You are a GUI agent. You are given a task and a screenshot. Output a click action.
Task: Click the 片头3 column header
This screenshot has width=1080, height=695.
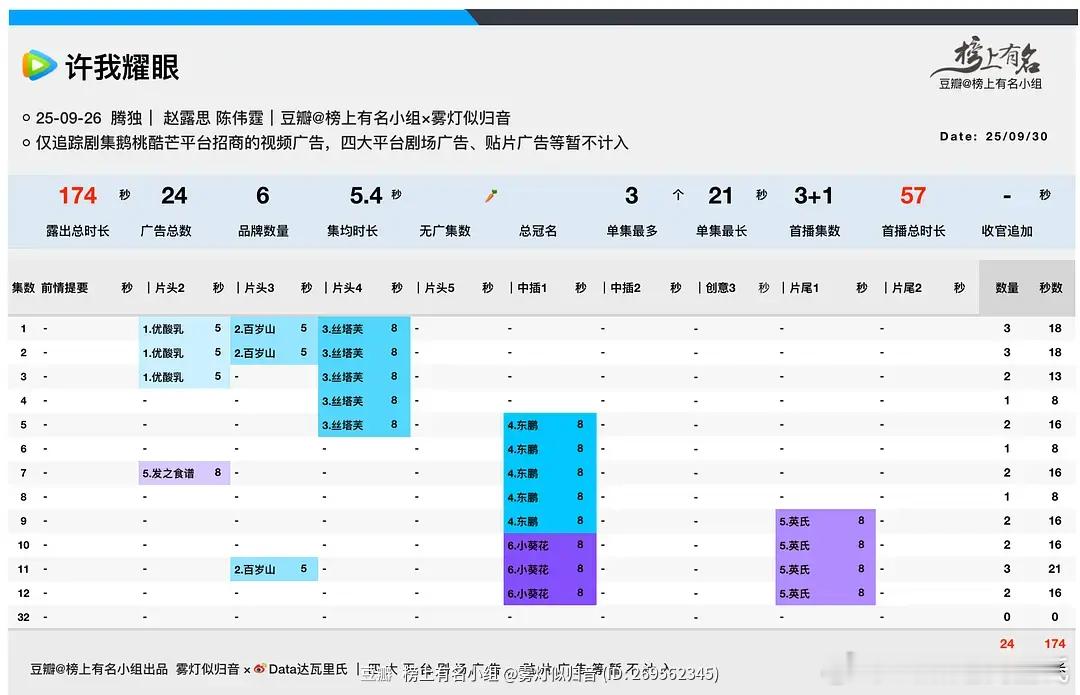tap(259, 288)
